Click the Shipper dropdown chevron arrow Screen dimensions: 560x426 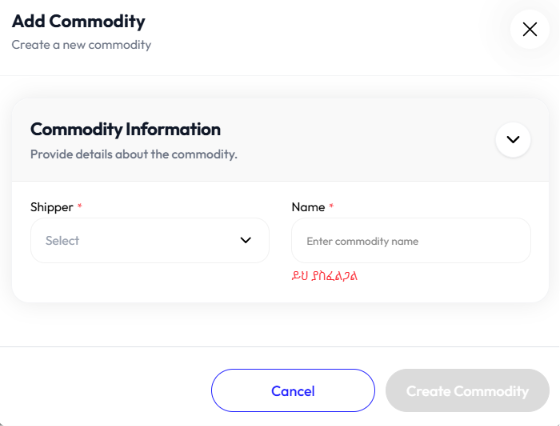(x=246, y=240)
